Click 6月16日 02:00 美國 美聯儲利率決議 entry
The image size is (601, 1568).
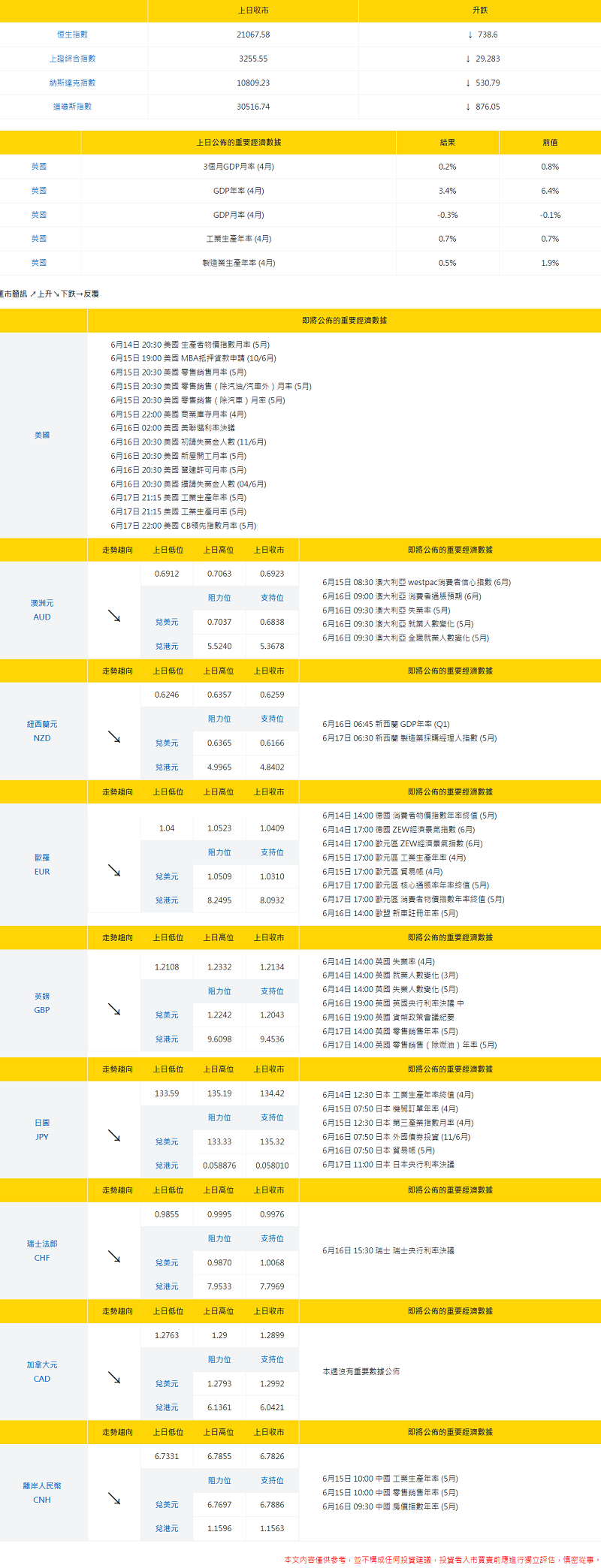(x=173, y=428)
